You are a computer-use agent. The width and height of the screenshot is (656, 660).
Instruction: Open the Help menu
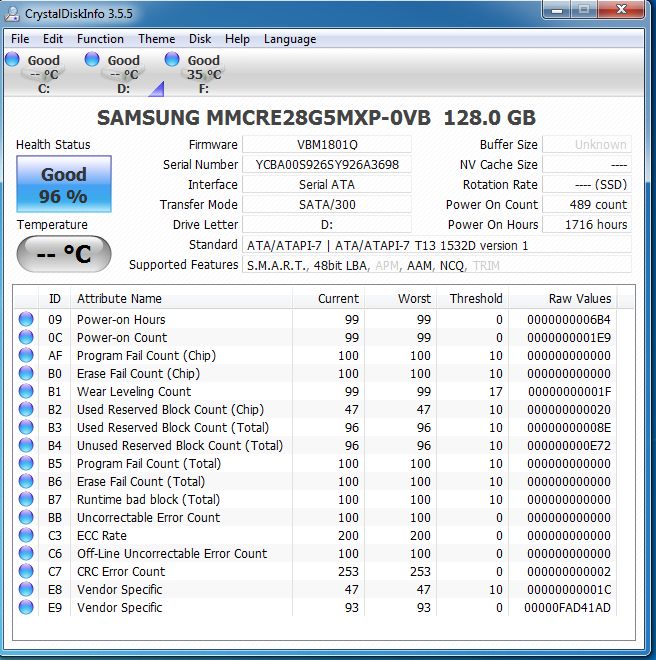[x=237, y=39]
